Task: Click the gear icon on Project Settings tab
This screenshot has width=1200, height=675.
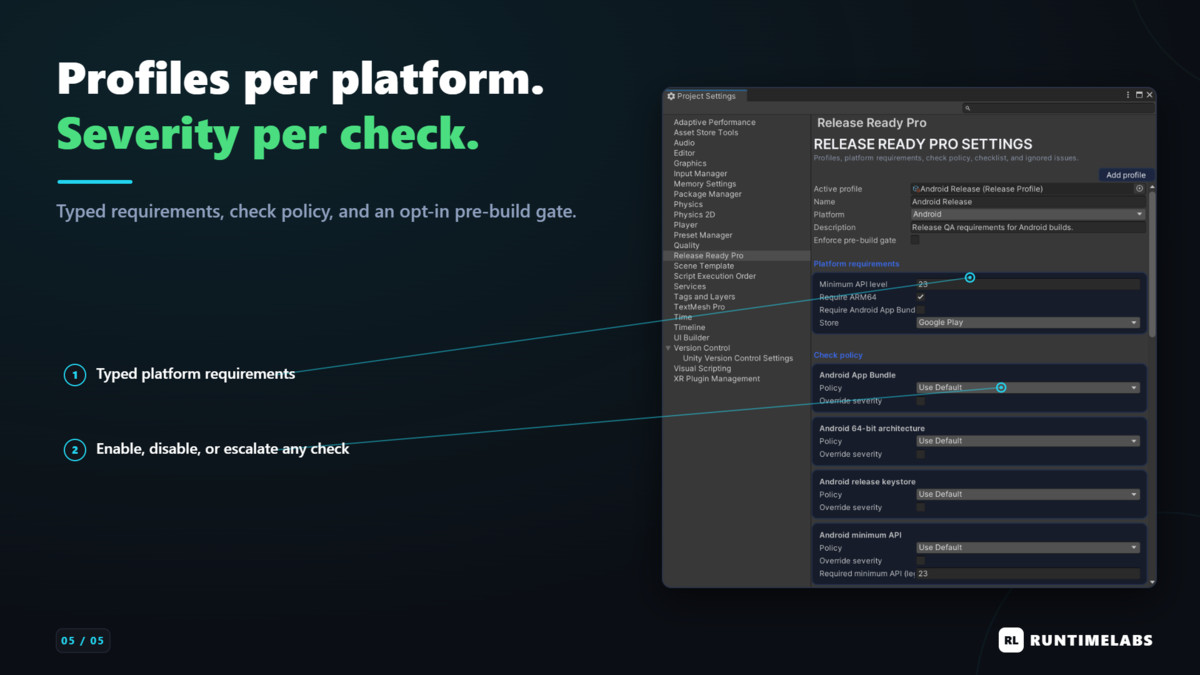Action: tap(671, 96)
